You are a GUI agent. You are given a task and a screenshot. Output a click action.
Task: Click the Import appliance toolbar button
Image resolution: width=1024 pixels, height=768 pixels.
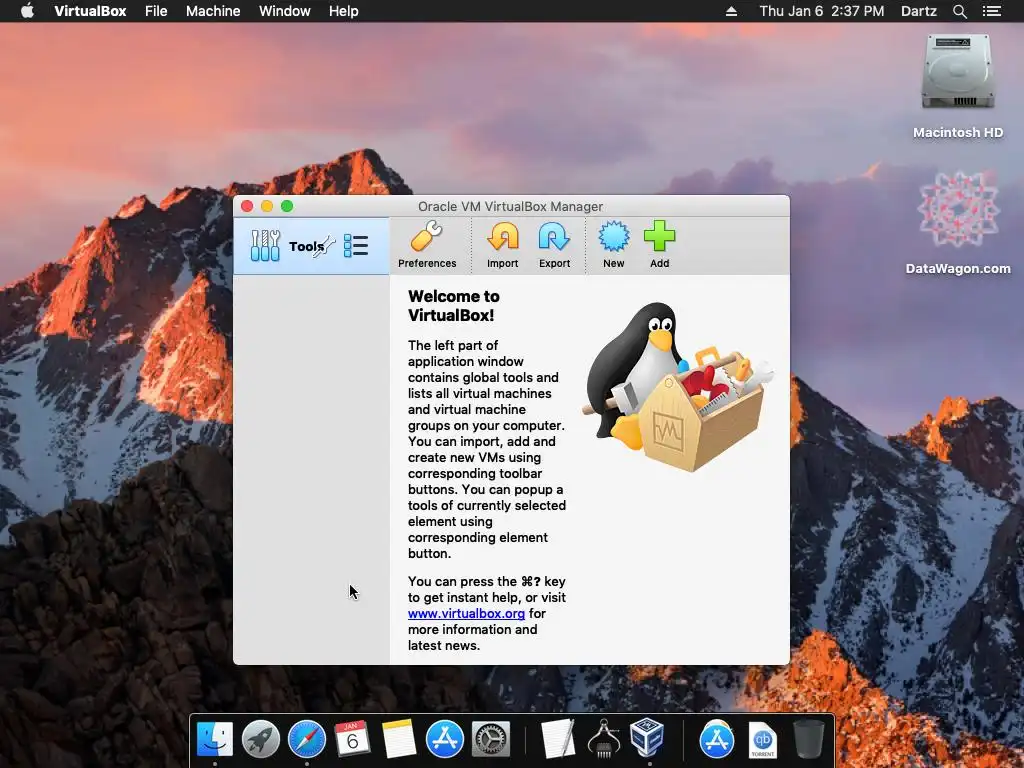coord(502,246)
